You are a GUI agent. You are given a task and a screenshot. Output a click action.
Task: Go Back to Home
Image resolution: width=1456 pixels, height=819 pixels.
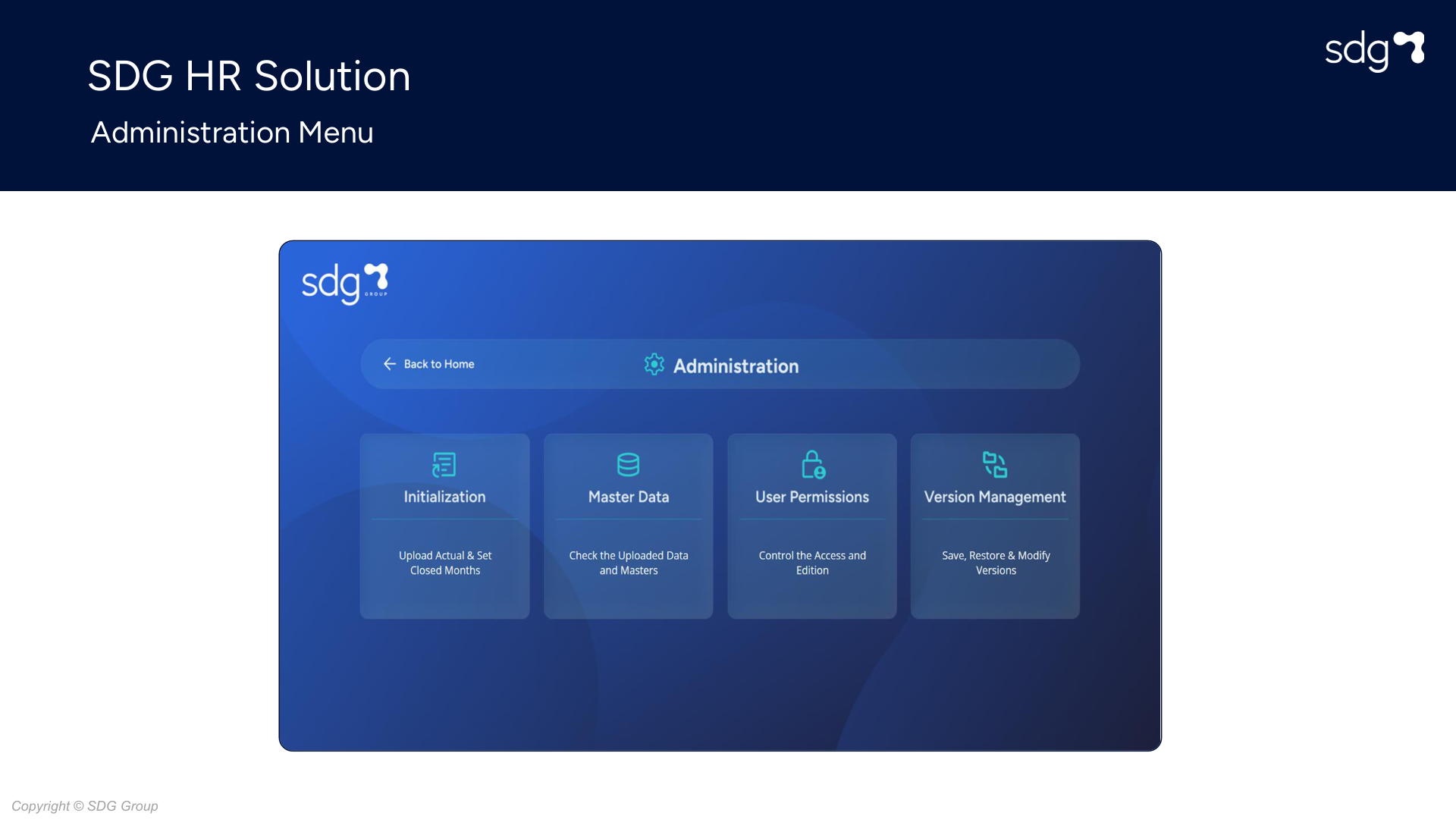tap(438, 364)
